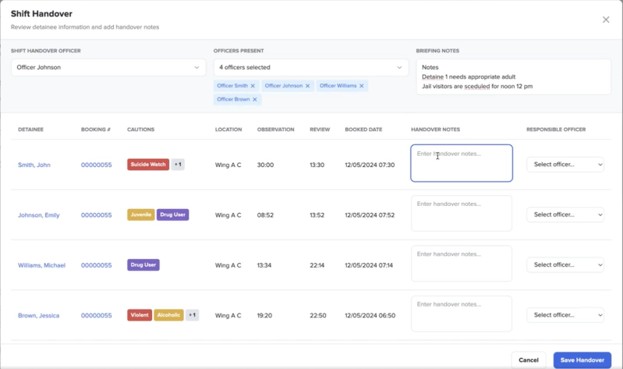
Task: Click the Responsible Officer column header
Action: pos(556,129)
